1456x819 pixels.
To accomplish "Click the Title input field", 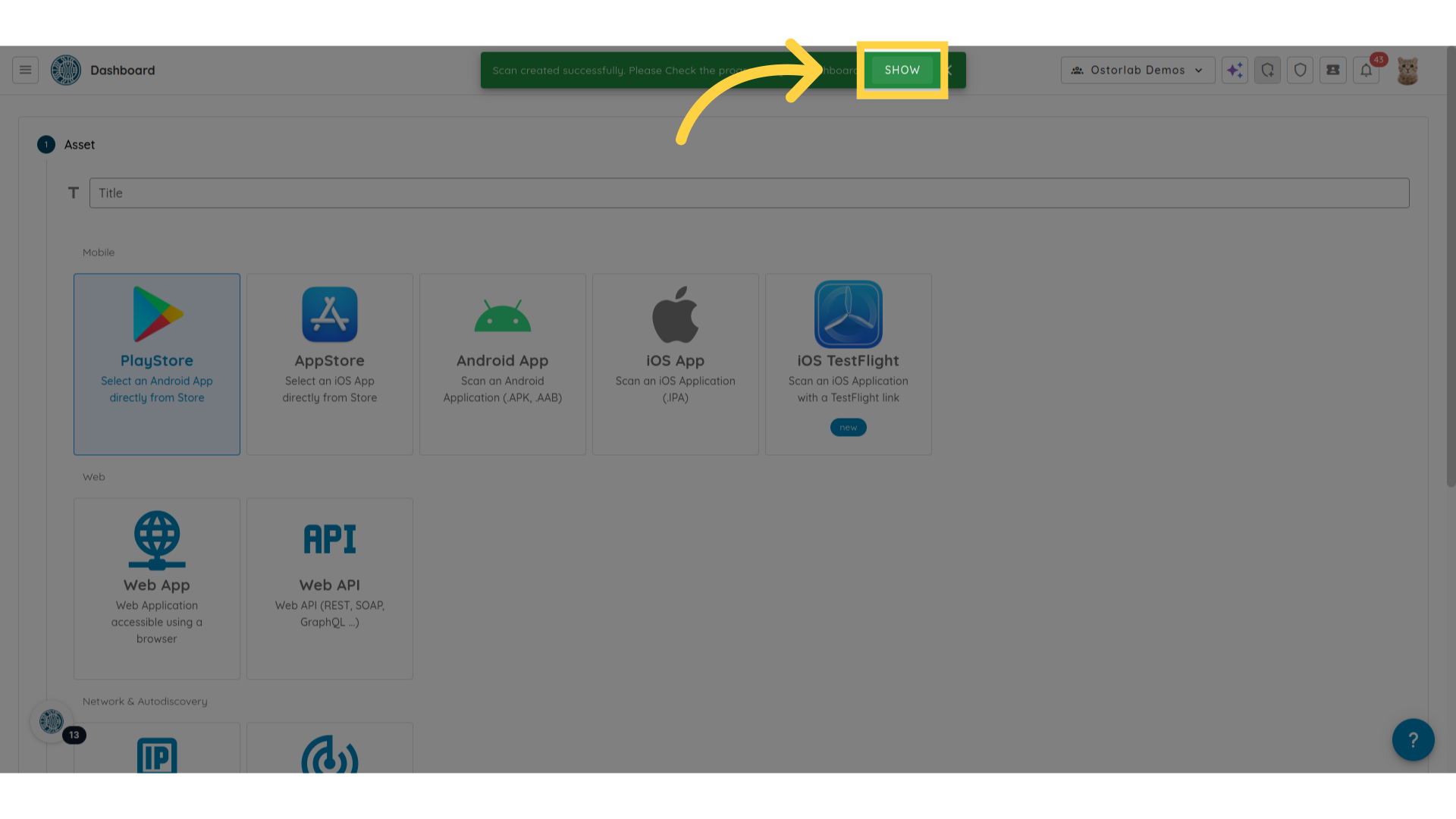I will click(x=748, y=193).
